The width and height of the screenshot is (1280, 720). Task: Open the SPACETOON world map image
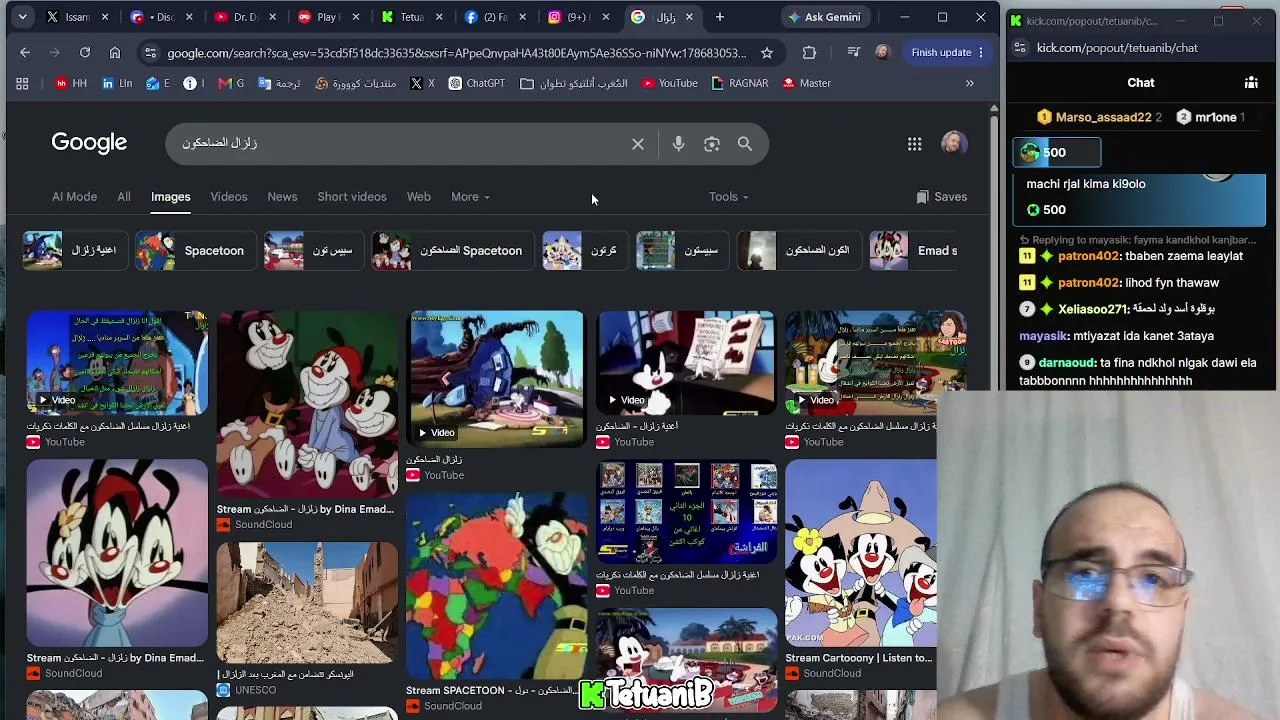(x=496, y=586)
